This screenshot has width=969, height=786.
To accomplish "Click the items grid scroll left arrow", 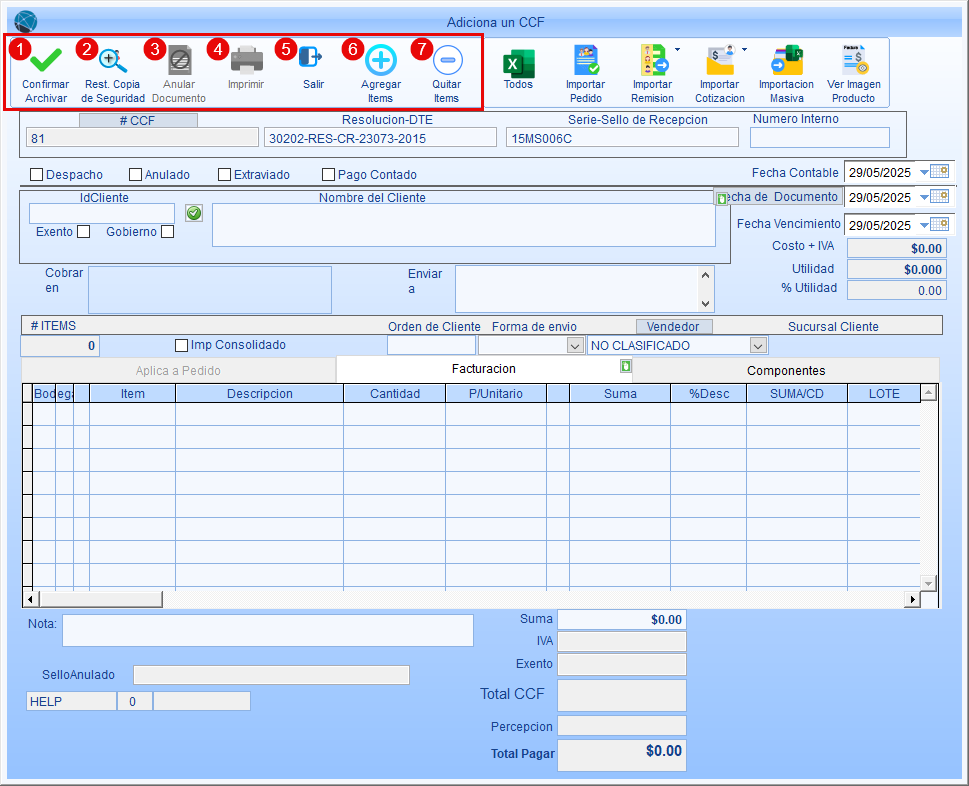I will [30, 599].
